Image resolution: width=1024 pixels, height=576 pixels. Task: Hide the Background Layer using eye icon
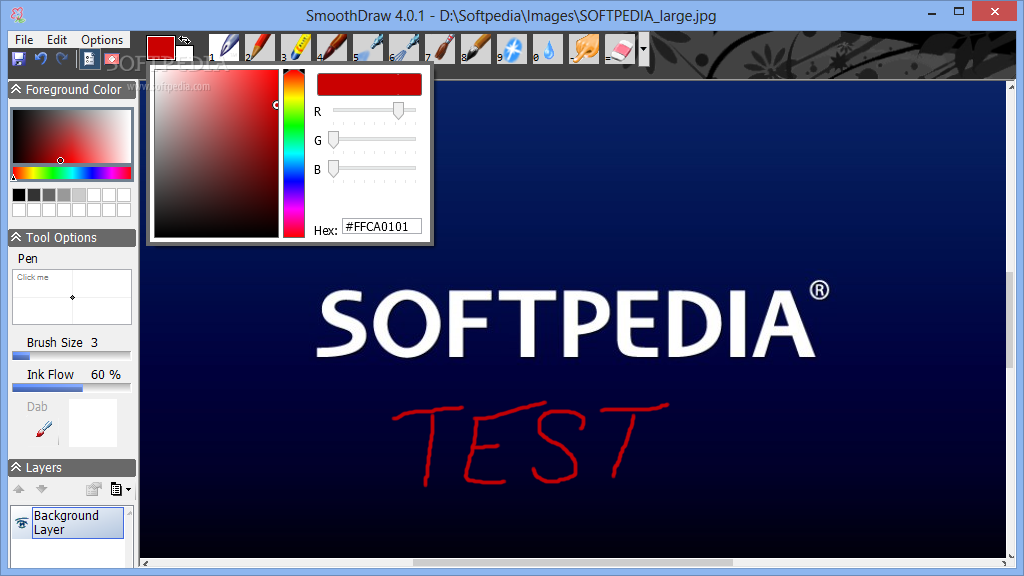(x=22, y=523)
